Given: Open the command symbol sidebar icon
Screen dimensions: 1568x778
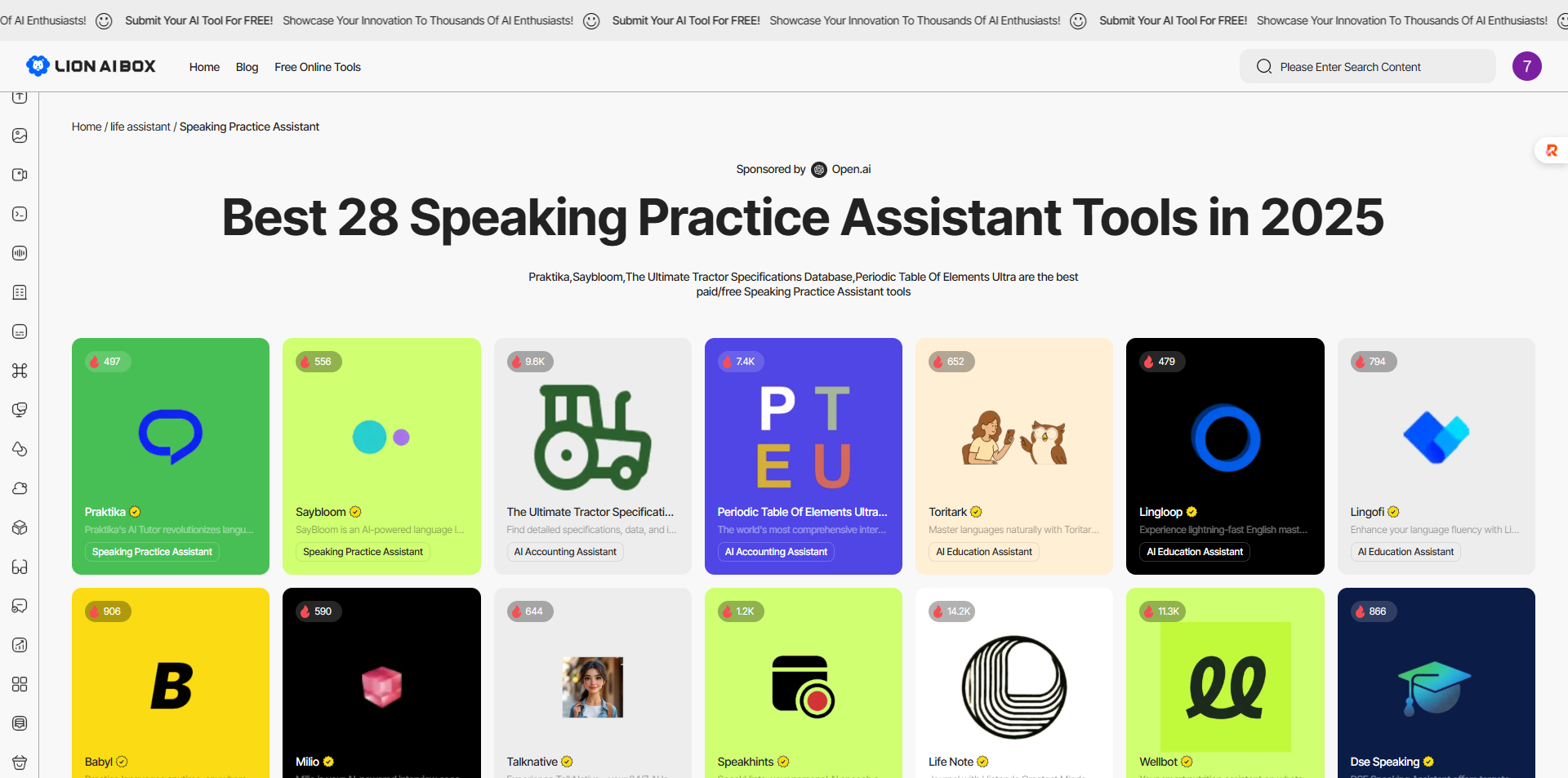Looking at the screenshot, I should [20, 371].
